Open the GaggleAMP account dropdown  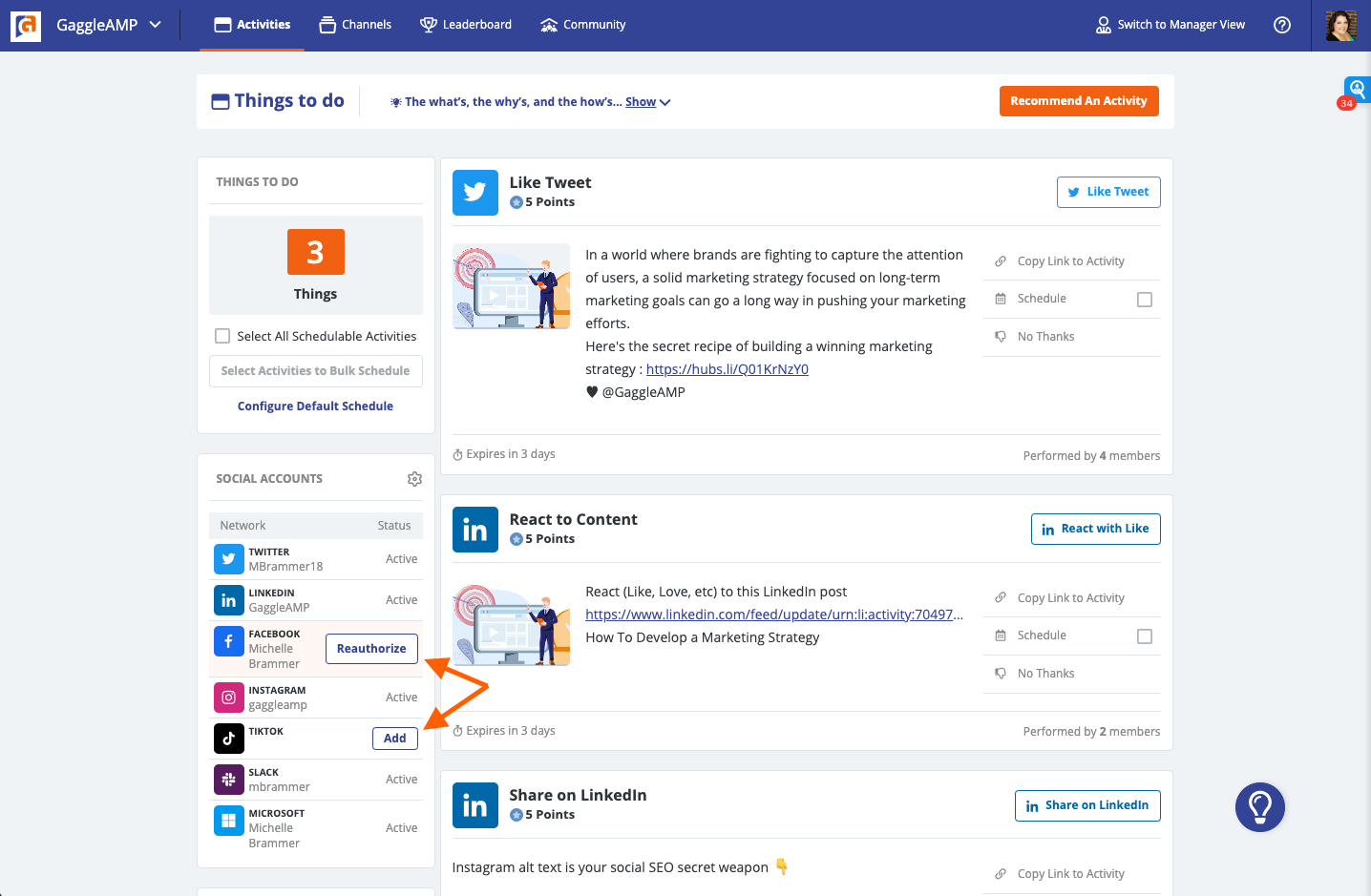(x=109, y=25)
